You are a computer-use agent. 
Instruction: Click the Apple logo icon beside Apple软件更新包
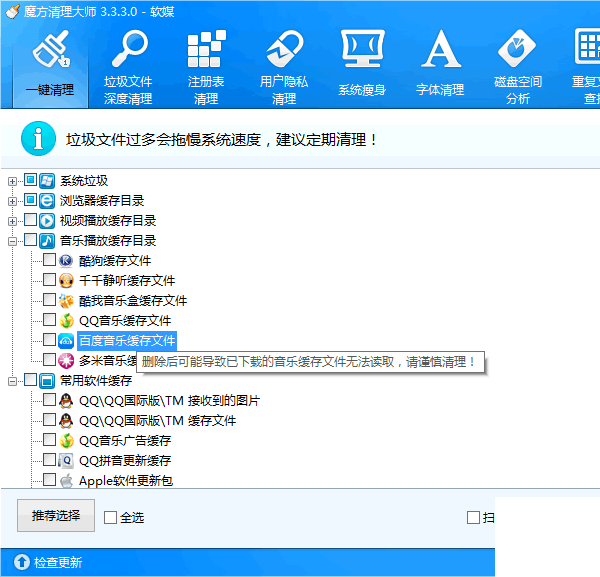coord(66,481)
